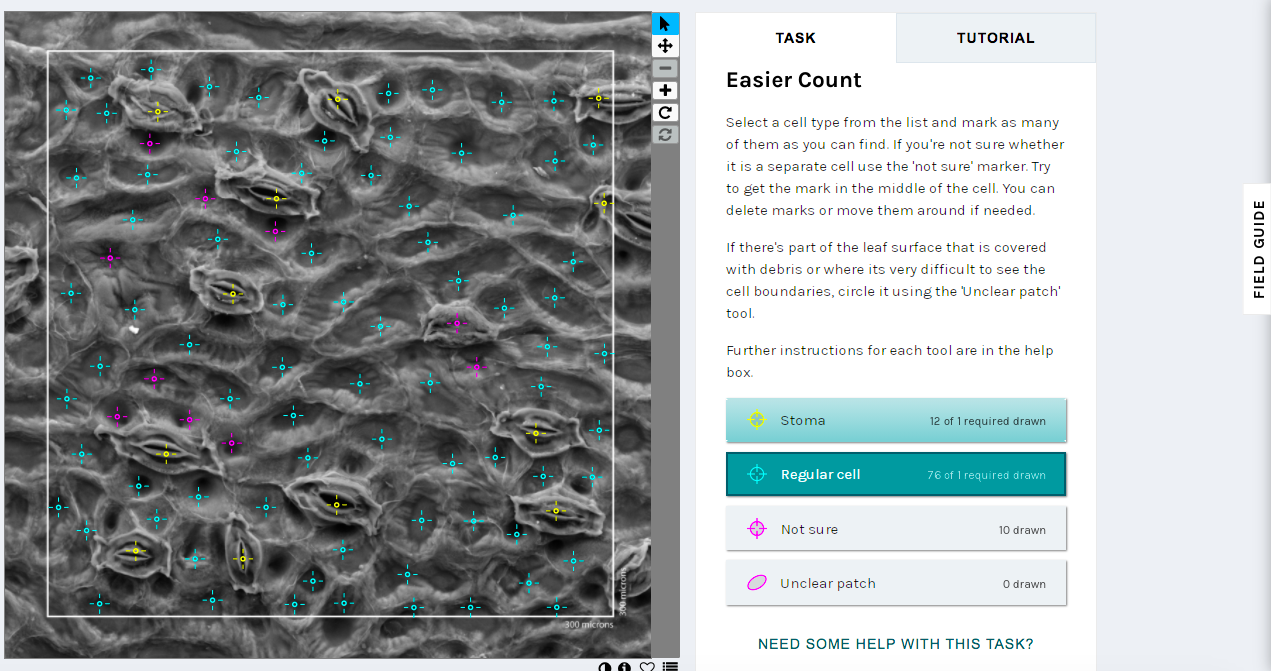
Task: Open the collection list icon
Action: [x=670, y=666]
